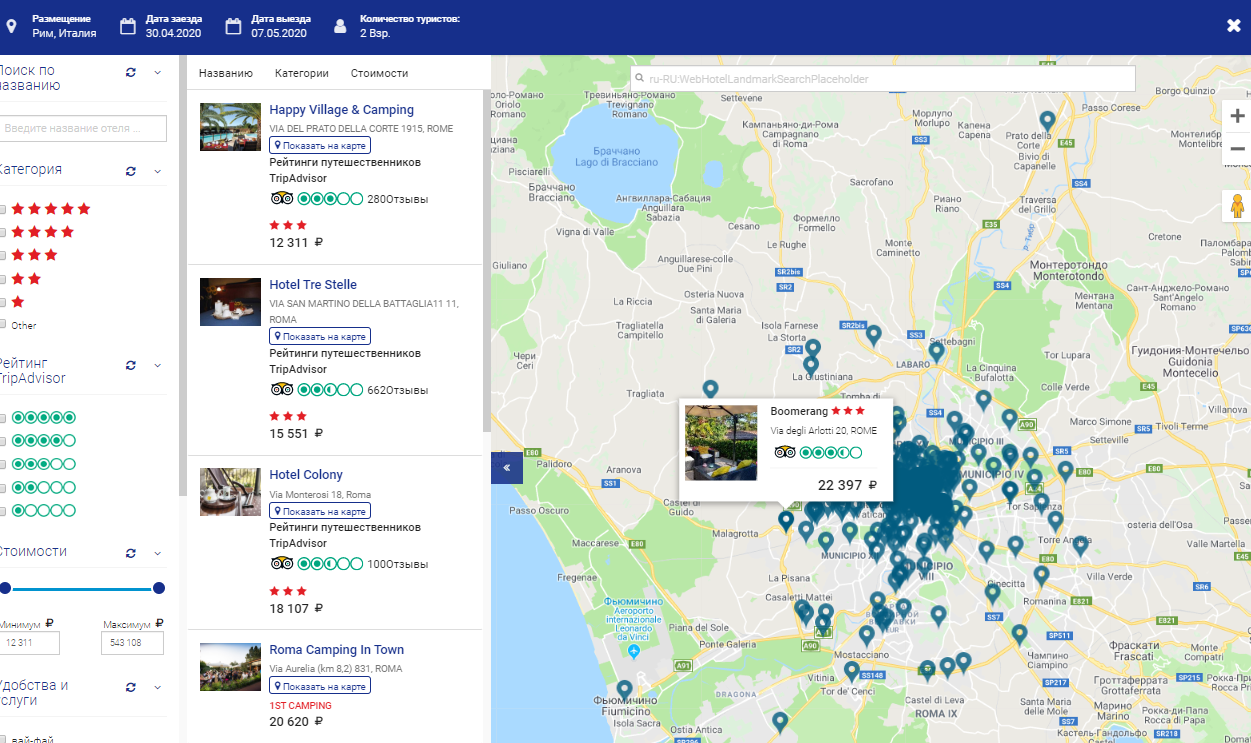Check the five-circle TripAdvisor rating checkbox
Screen dimensions: 1251x743
(x=3, y=417)
